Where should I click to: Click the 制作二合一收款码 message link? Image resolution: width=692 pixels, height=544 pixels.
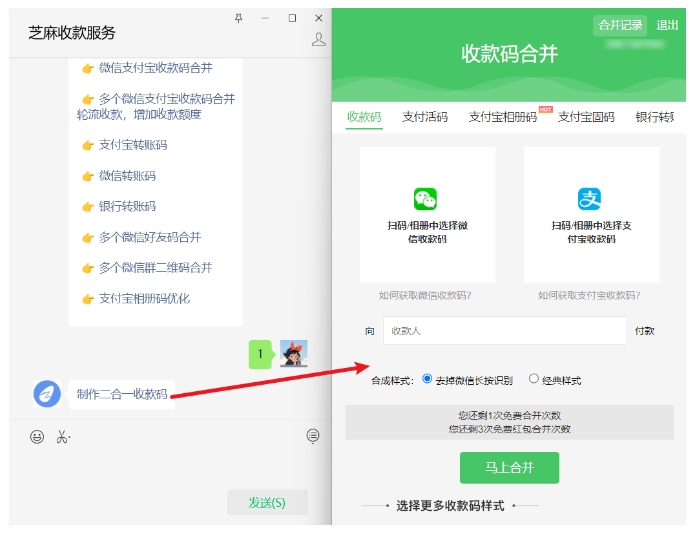click(122, 394)
